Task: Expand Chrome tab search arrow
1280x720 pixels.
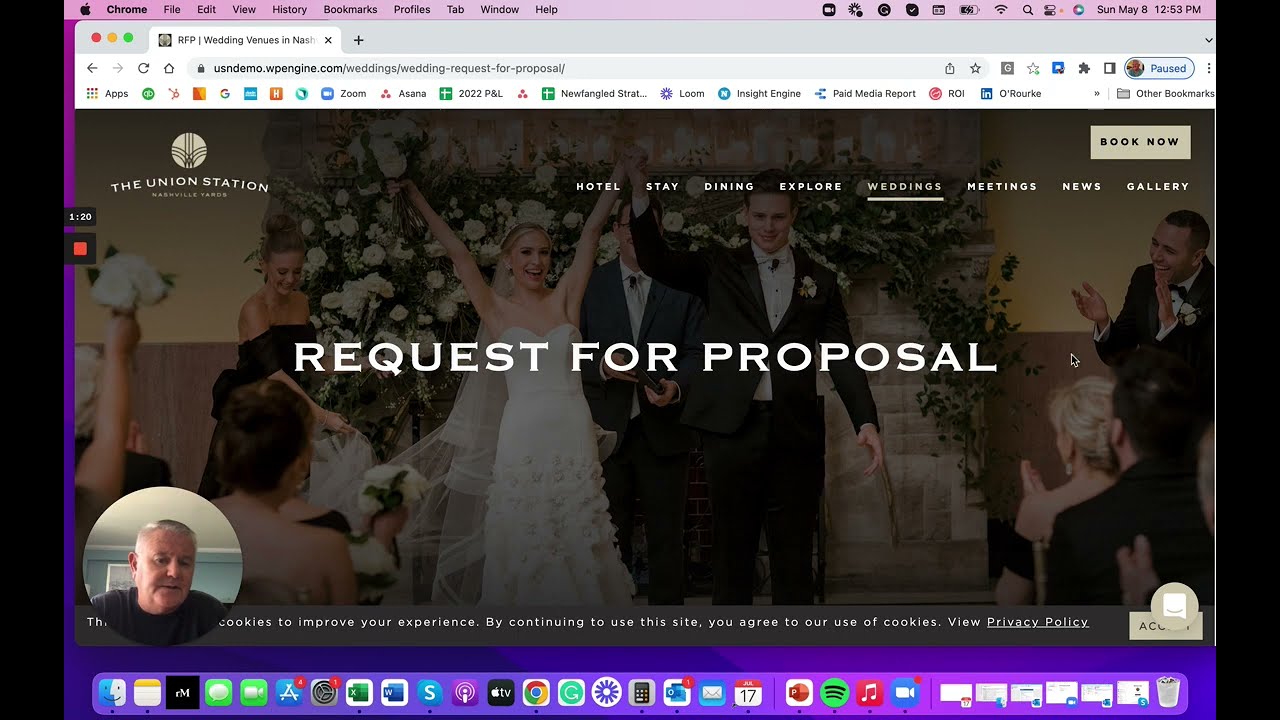Action: [x=1208, y=40]
